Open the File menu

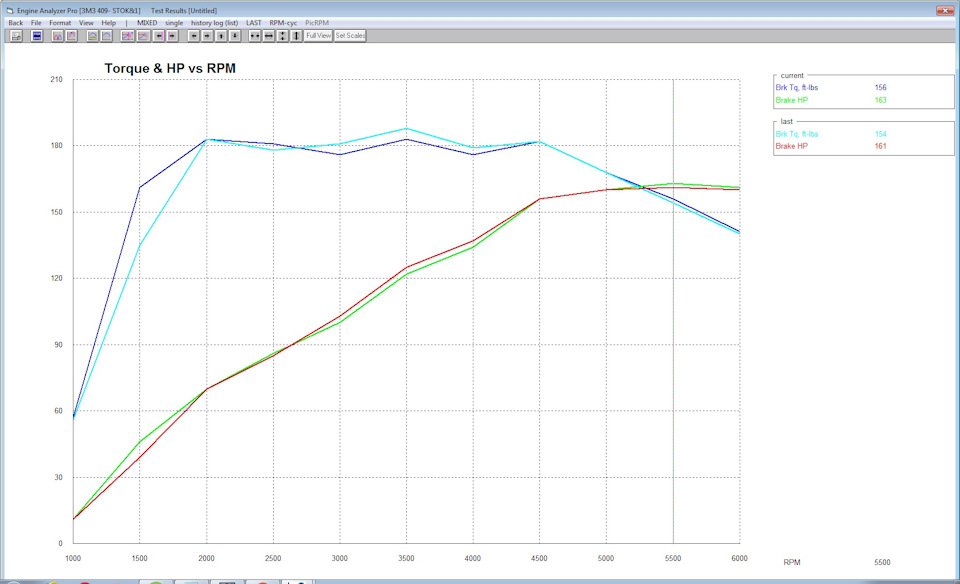click(x=36, y=22)
